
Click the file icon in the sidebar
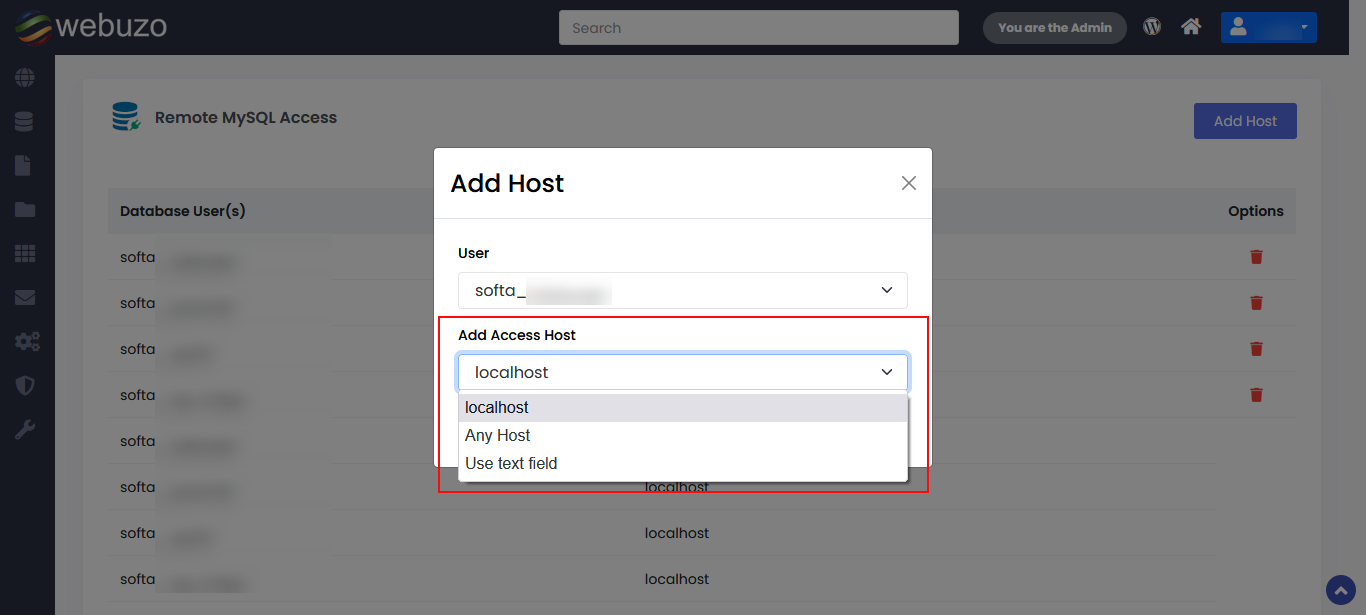tap(23, 166)
